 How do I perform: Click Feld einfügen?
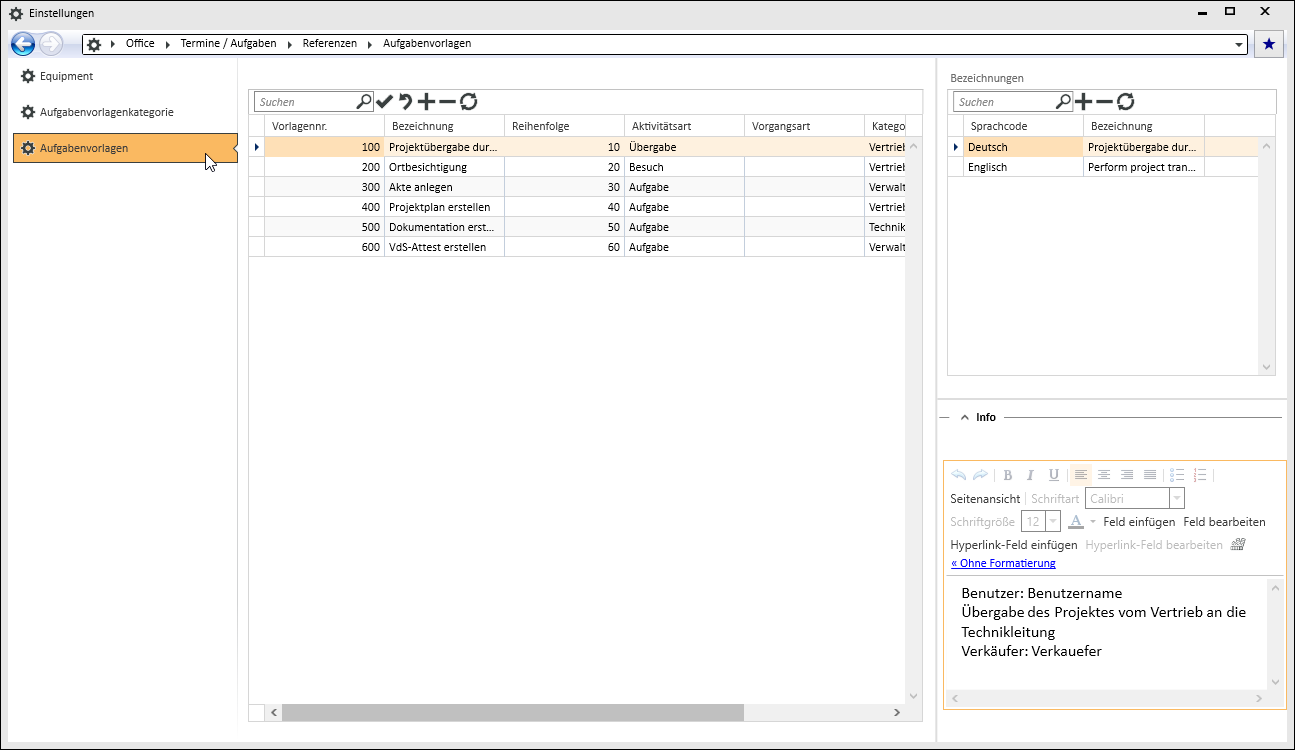[1139, 522]
